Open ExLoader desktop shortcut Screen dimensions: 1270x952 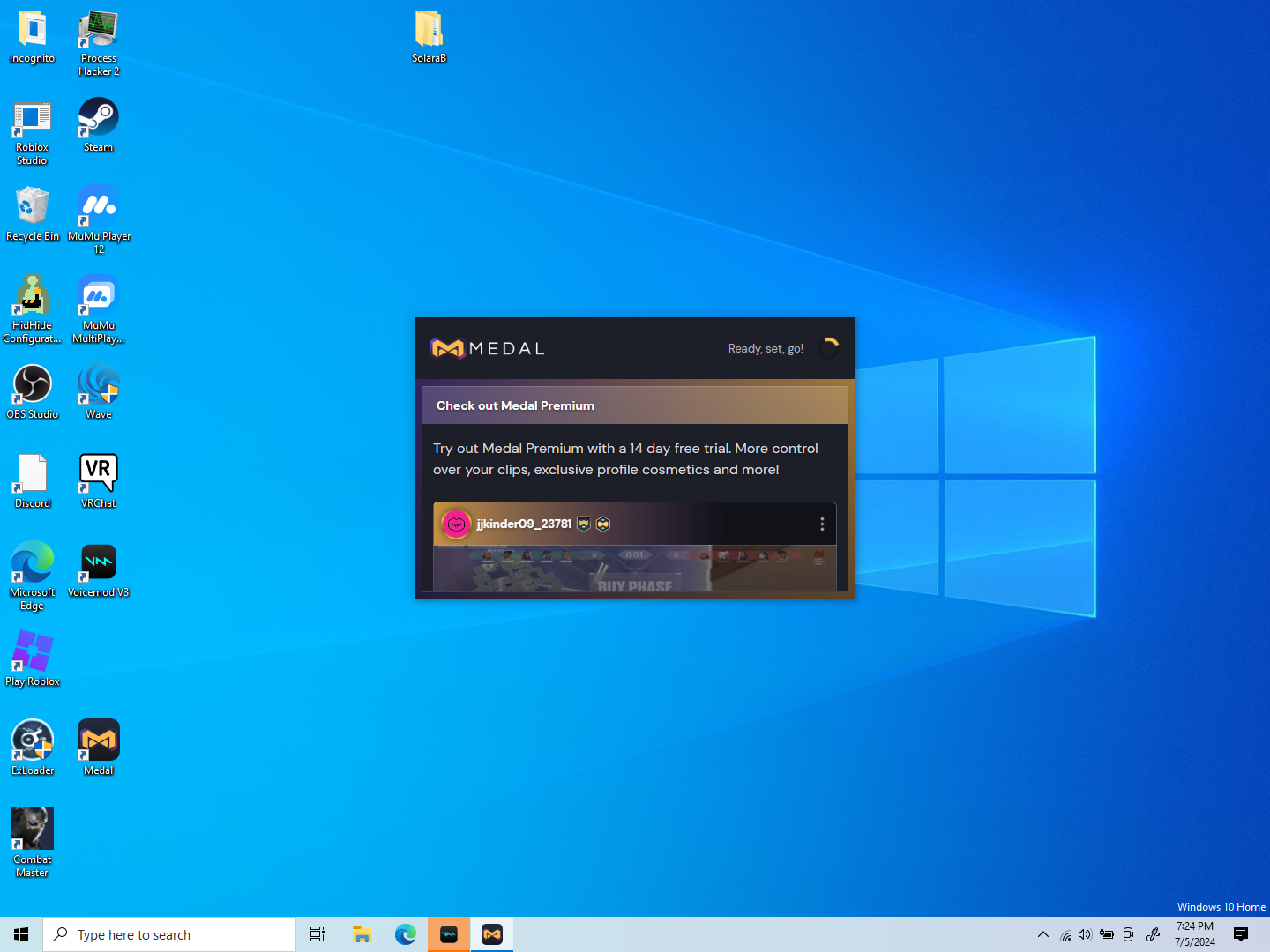coord(33,748)
